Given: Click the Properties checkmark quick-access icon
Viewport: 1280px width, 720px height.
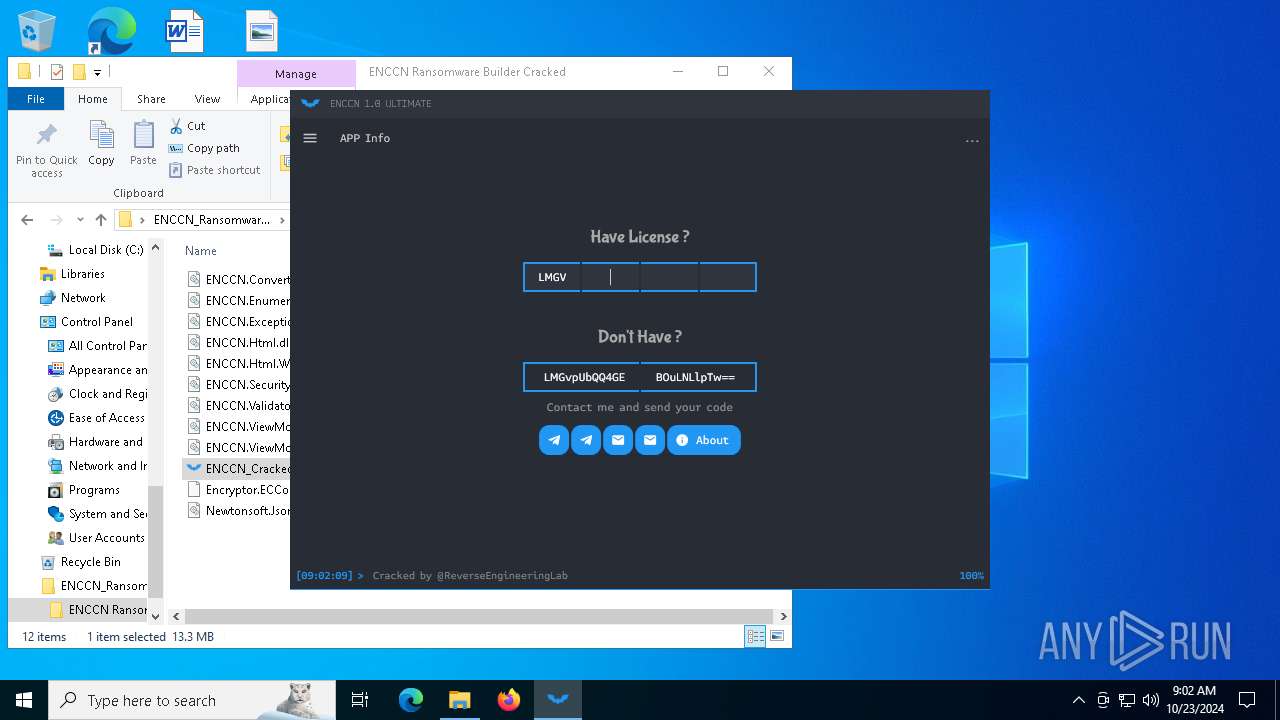Looking at the screenshot, I should click(x=57, y=72).
